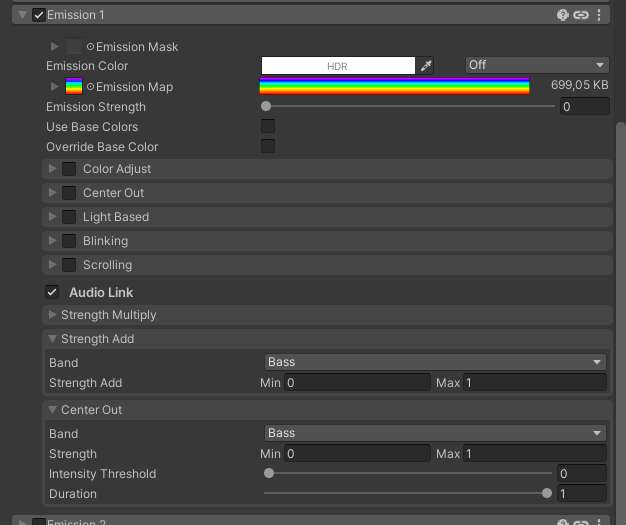Click the Emission 1 link properties icon
Screen dimensions: 626x525
coord(581,15)
